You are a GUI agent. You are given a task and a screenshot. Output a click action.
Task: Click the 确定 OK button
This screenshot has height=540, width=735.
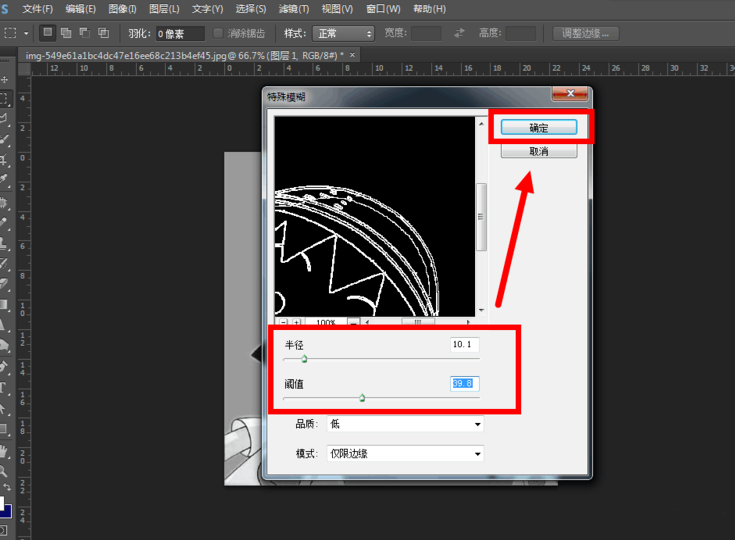[x=539, y=128]
